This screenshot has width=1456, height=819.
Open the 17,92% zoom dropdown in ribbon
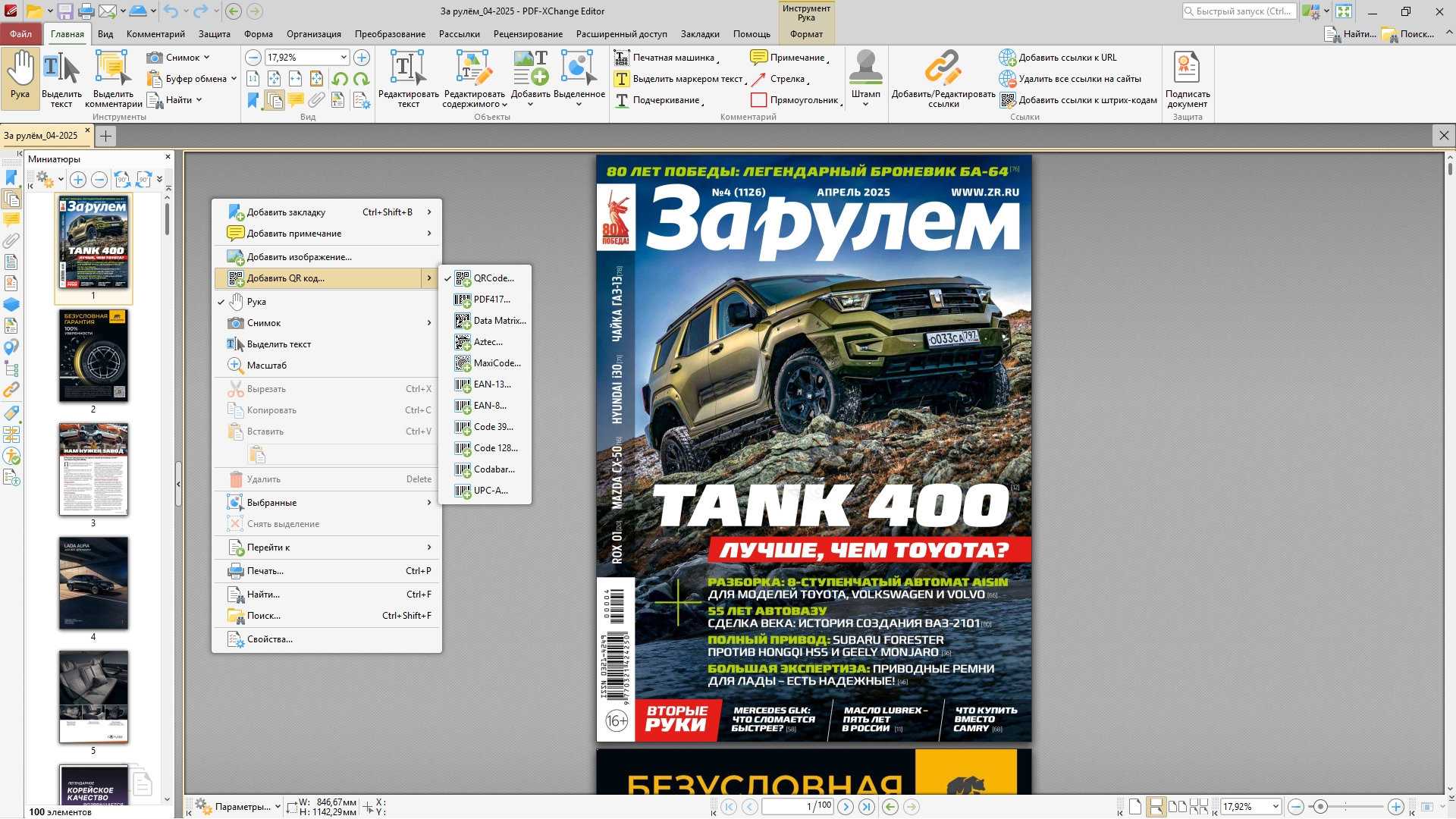coord(344,58)
